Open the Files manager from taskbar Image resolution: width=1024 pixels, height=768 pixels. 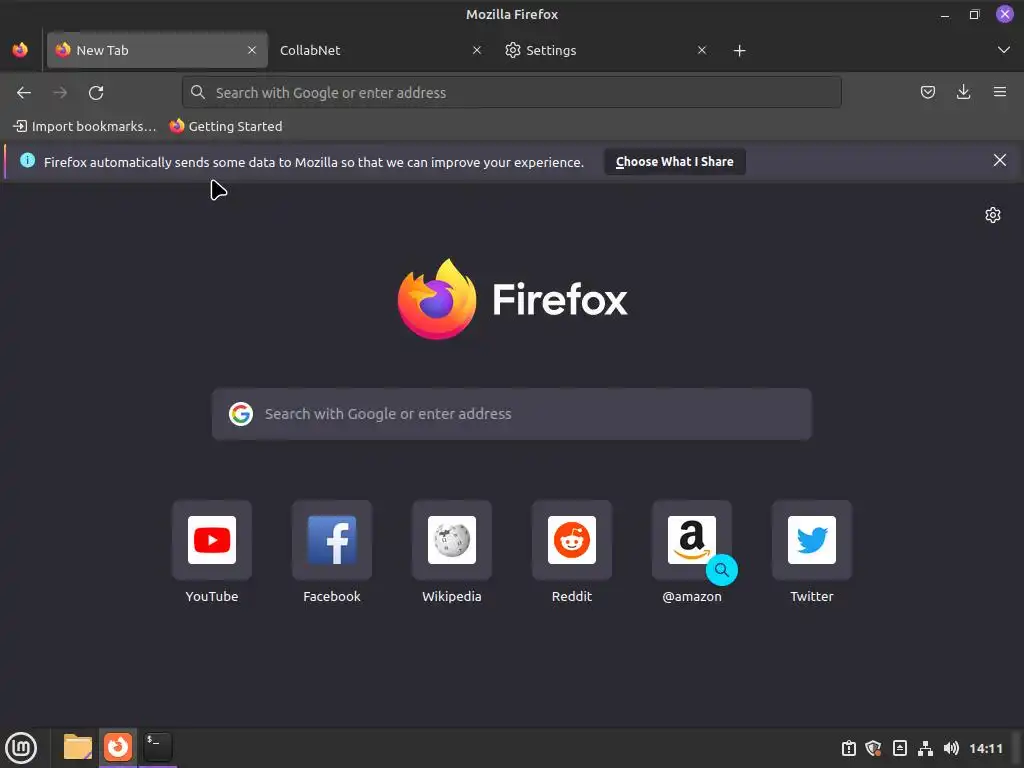[78, 747]
